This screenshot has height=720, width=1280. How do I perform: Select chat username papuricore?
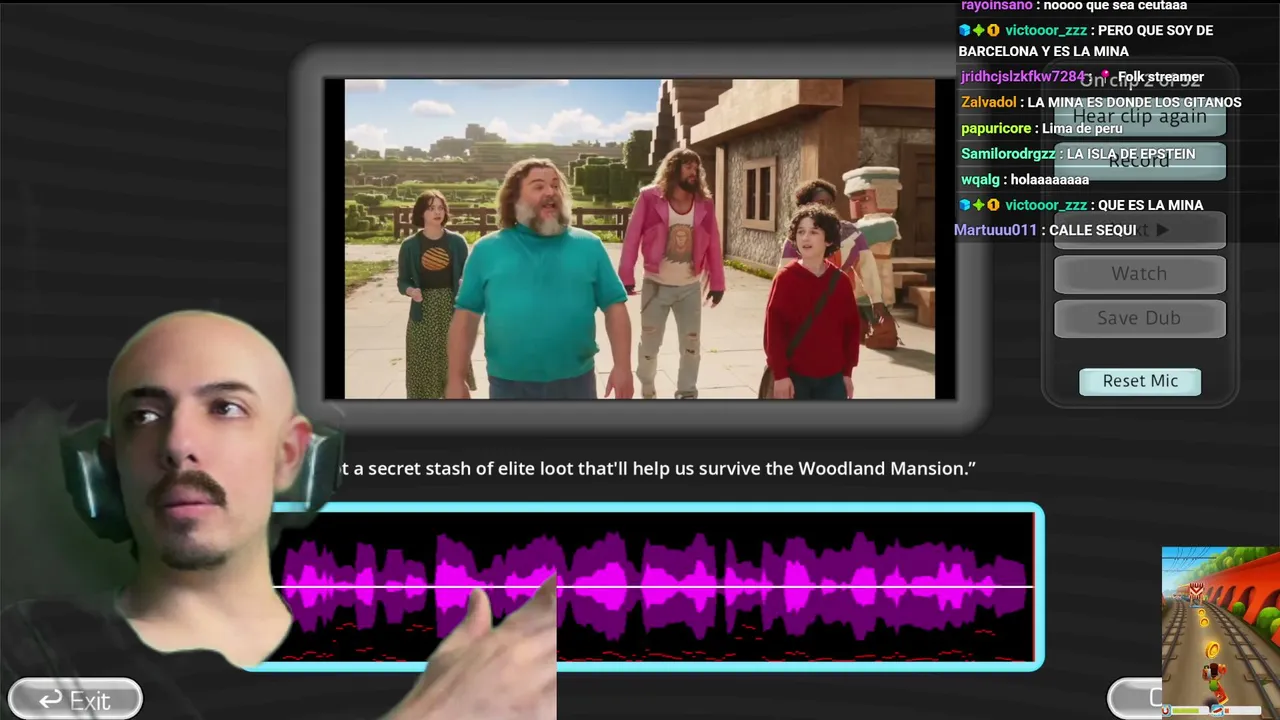pyautogui.click(x=996, y=128)
